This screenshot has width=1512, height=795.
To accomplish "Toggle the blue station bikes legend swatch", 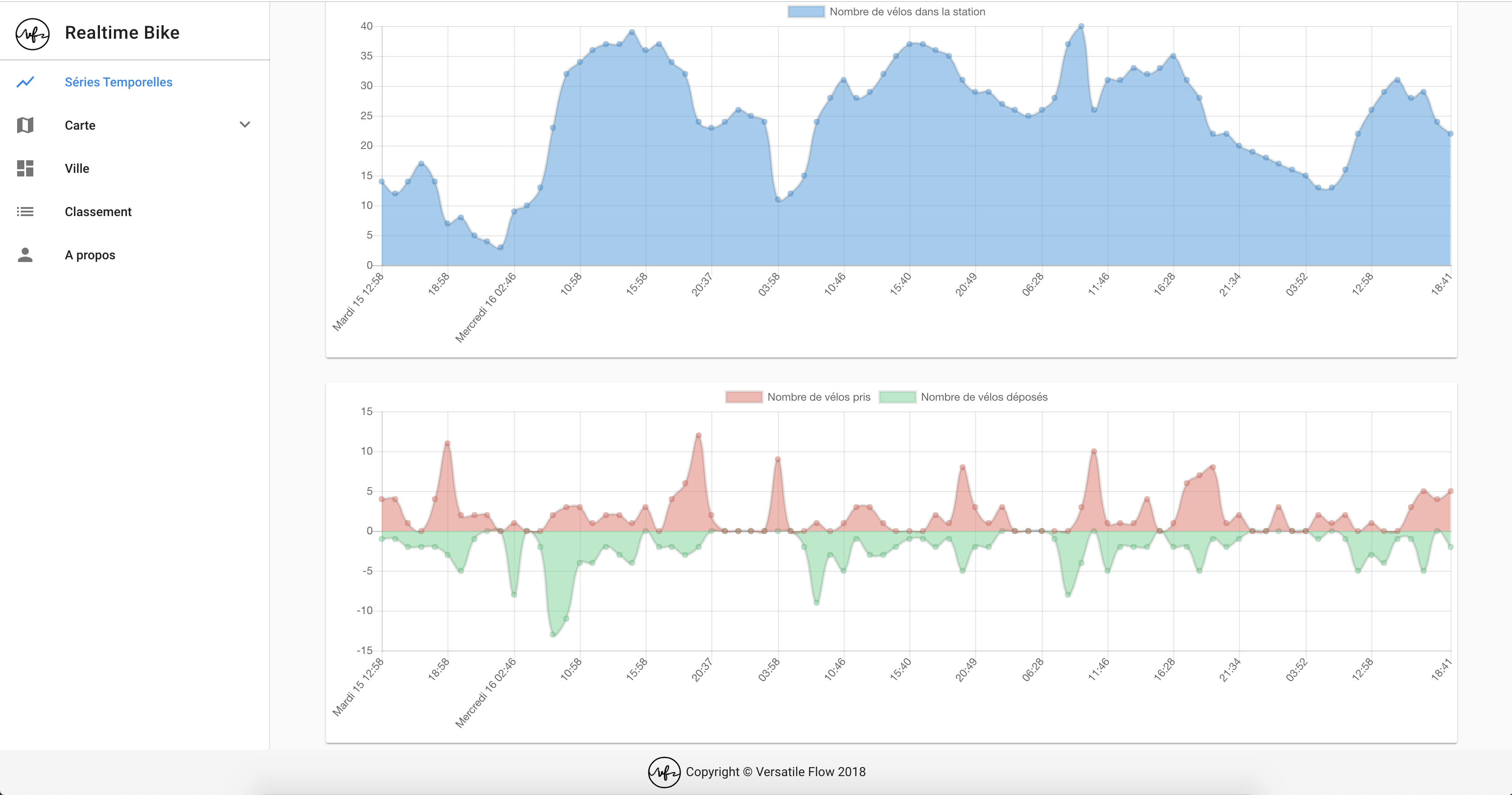I will (x=806, y=12).
